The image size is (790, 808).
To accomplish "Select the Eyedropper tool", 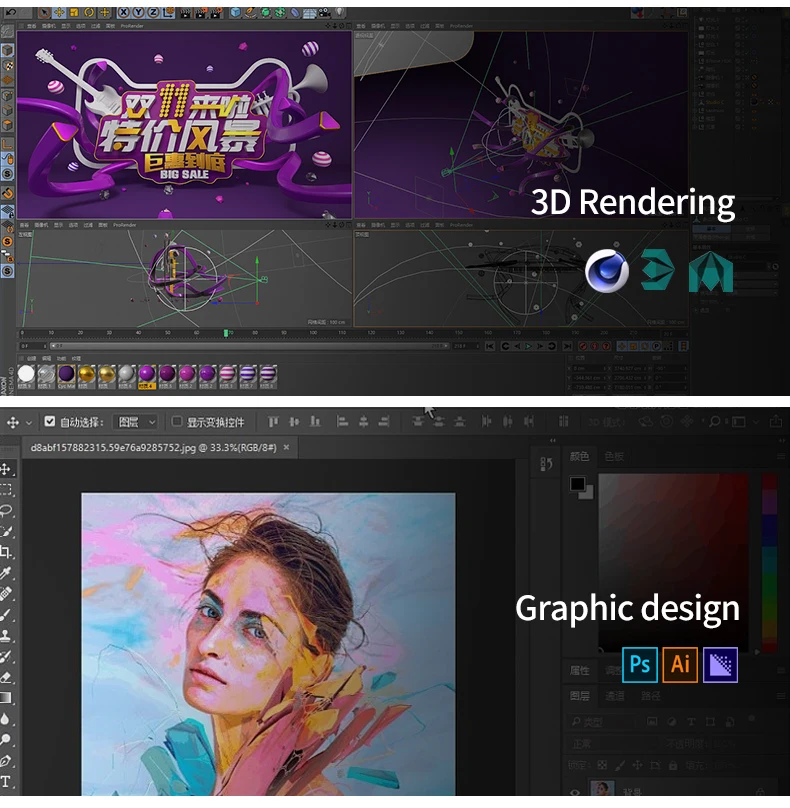I will pyautogui.click(x=6, y=573).
